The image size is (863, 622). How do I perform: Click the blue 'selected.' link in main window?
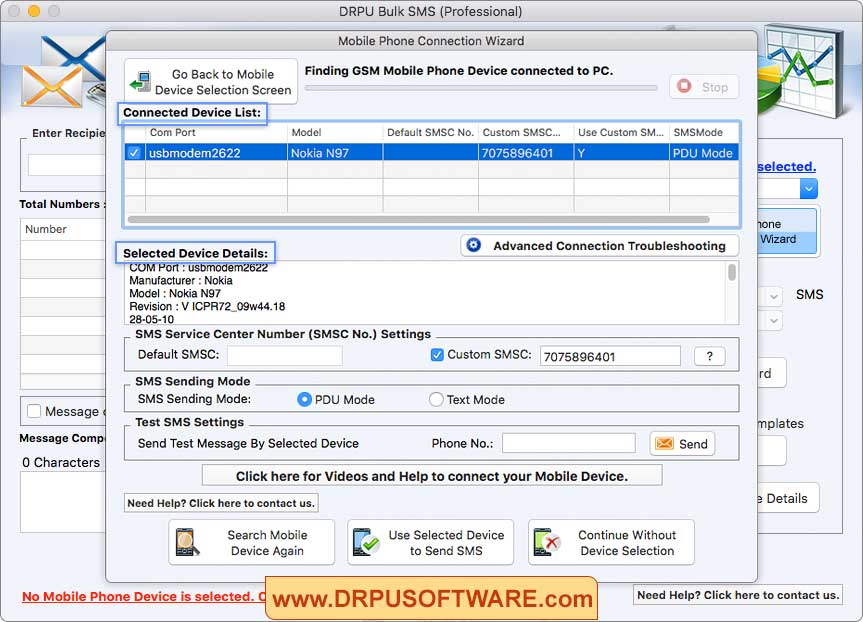786,167
